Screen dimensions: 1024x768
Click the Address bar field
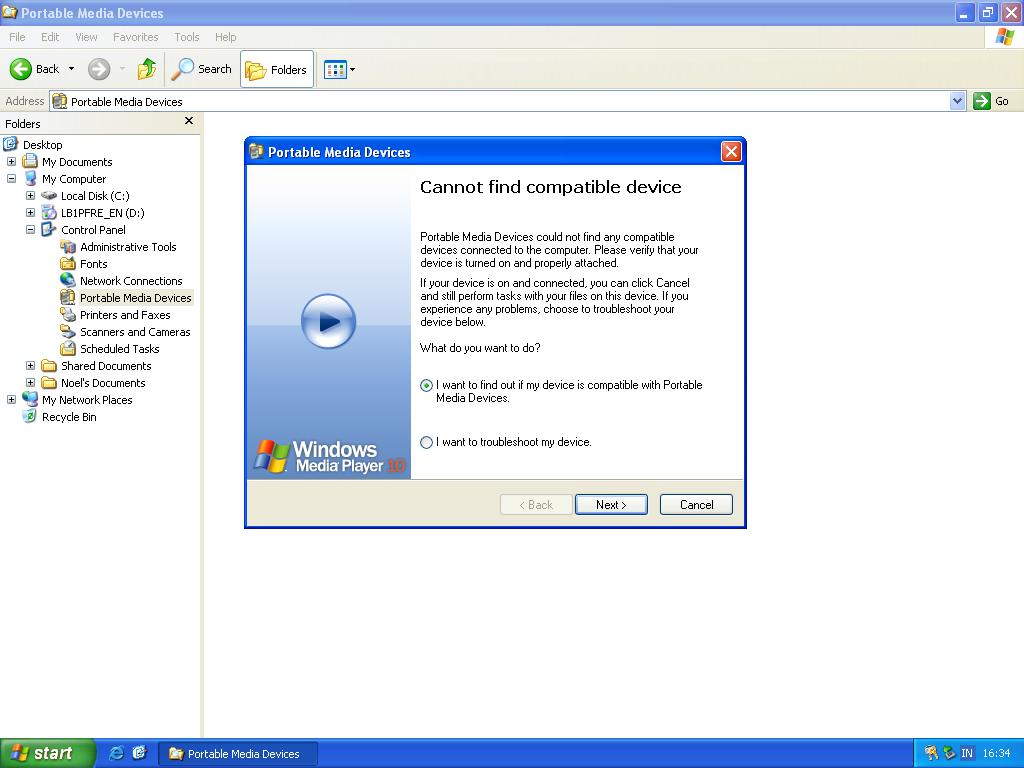pos(500,101)
